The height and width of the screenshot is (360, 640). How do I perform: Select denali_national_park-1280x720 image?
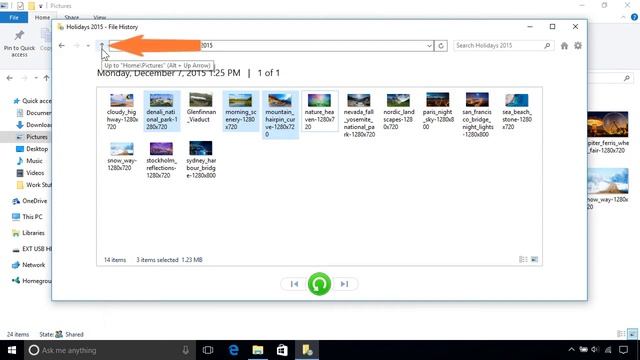pos(162,111)
